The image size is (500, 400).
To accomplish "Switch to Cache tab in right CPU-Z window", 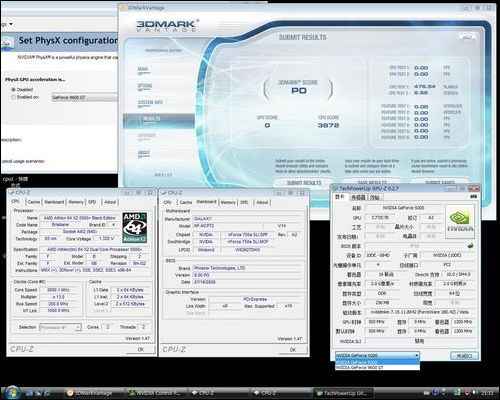I will pyautogui.click(x=186, y=202).
